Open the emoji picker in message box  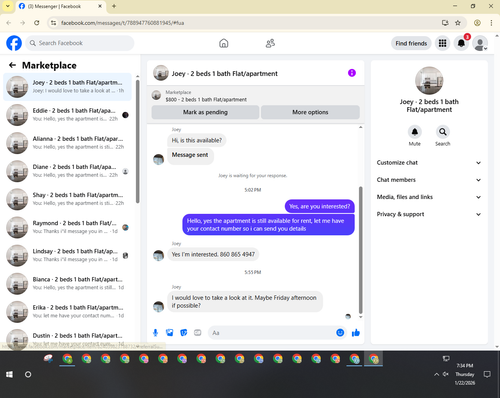tap(340, 332)
